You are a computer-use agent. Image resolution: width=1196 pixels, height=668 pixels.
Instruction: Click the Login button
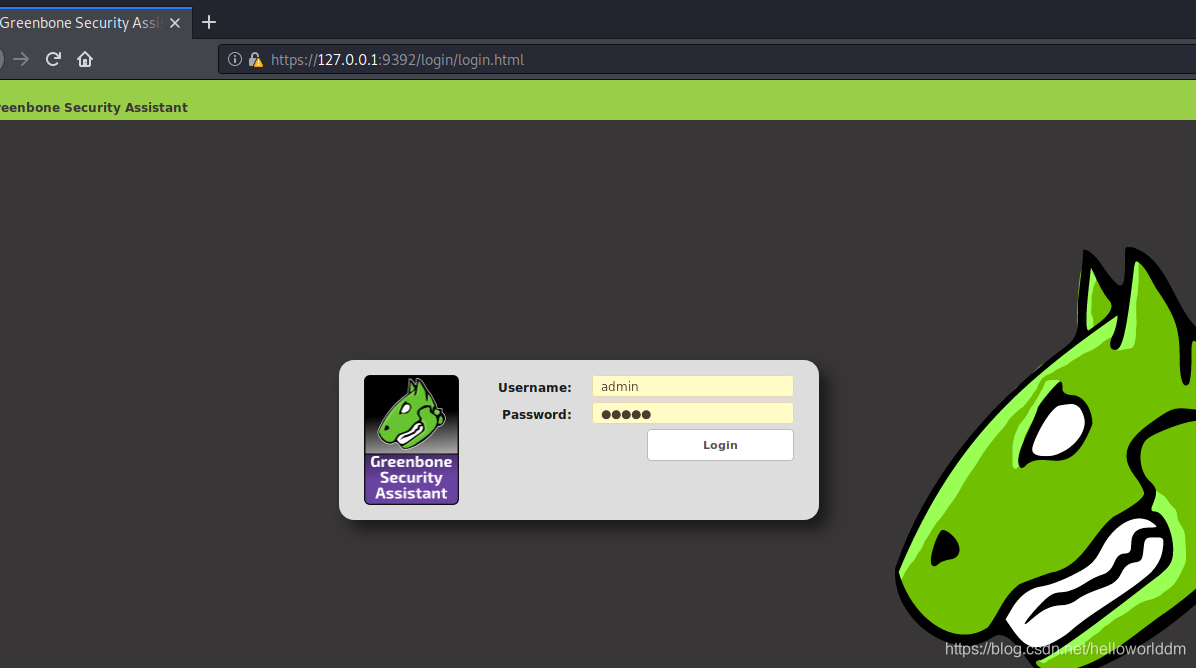click(x=720, y=445)
